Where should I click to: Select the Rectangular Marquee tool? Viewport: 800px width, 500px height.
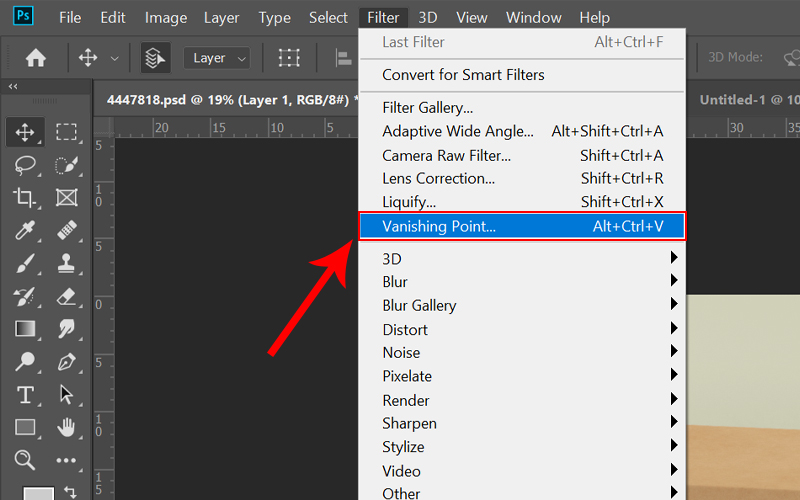pyautogui.click(x=66, y=132)
